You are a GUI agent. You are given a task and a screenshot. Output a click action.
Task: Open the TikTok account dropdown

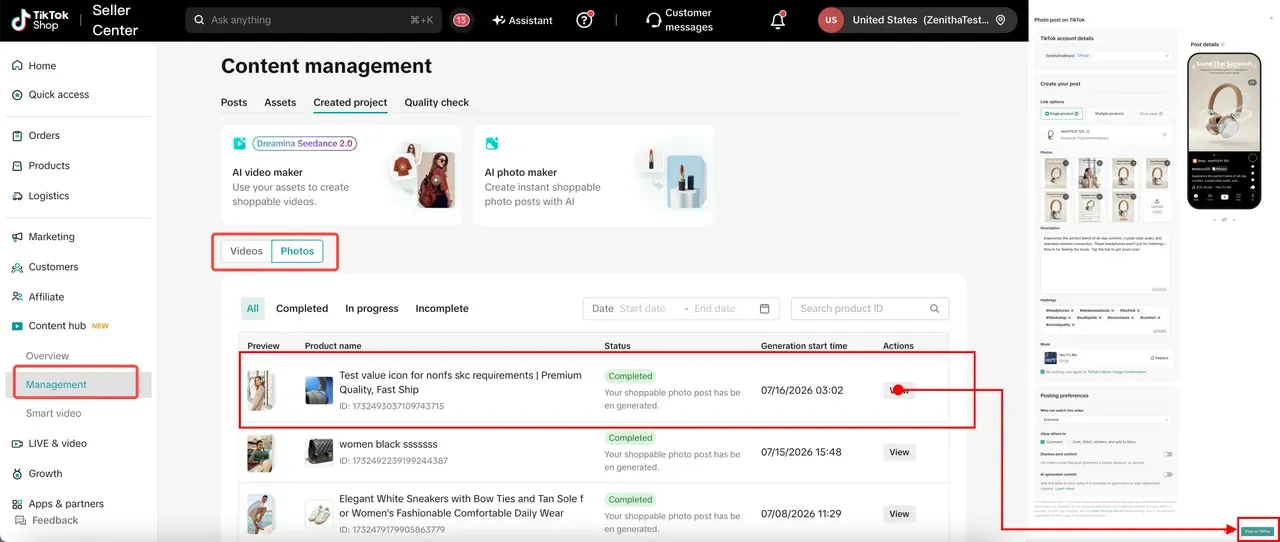tap(1106, 55)
